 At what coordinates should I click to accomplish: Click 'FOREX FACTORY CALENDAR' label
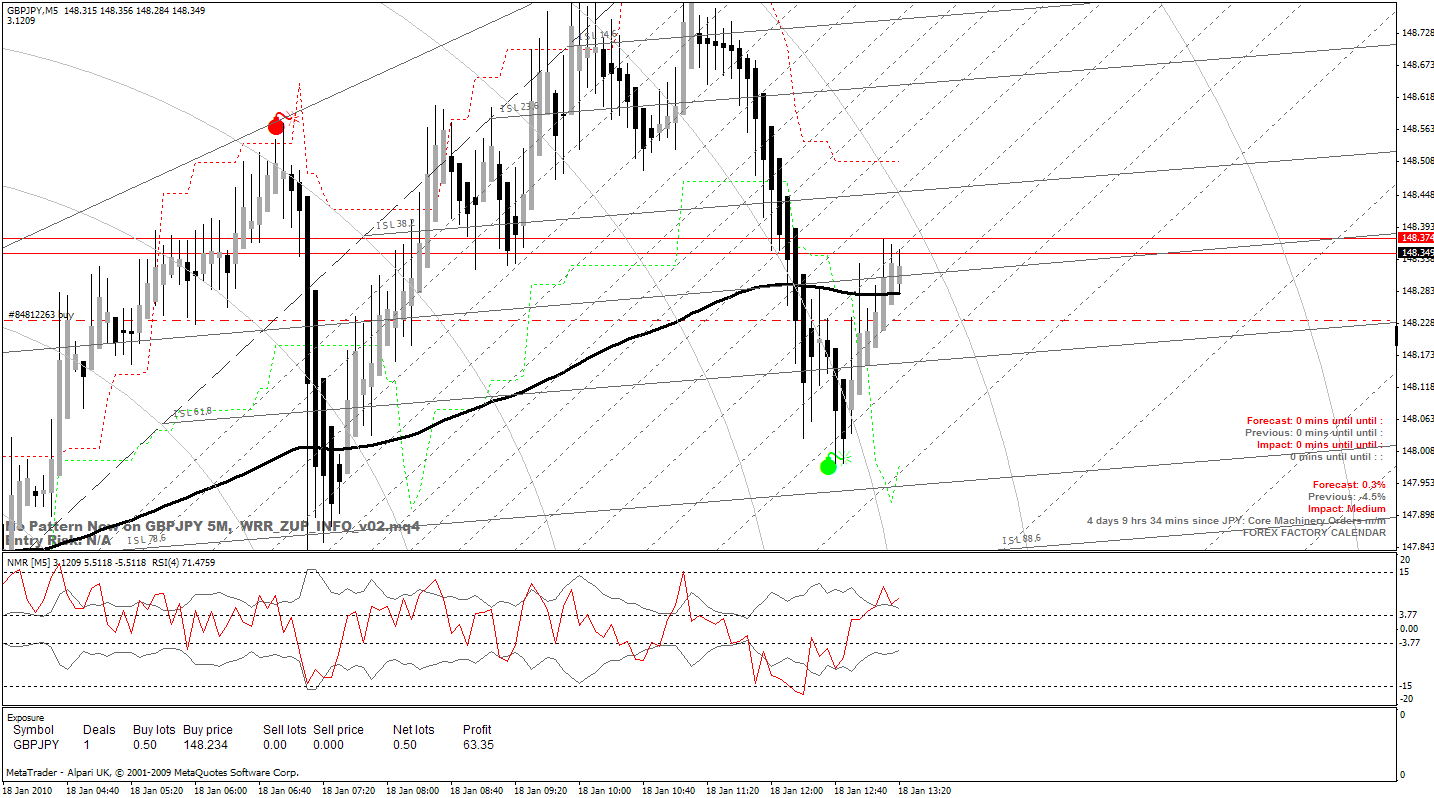(1314, 532)
